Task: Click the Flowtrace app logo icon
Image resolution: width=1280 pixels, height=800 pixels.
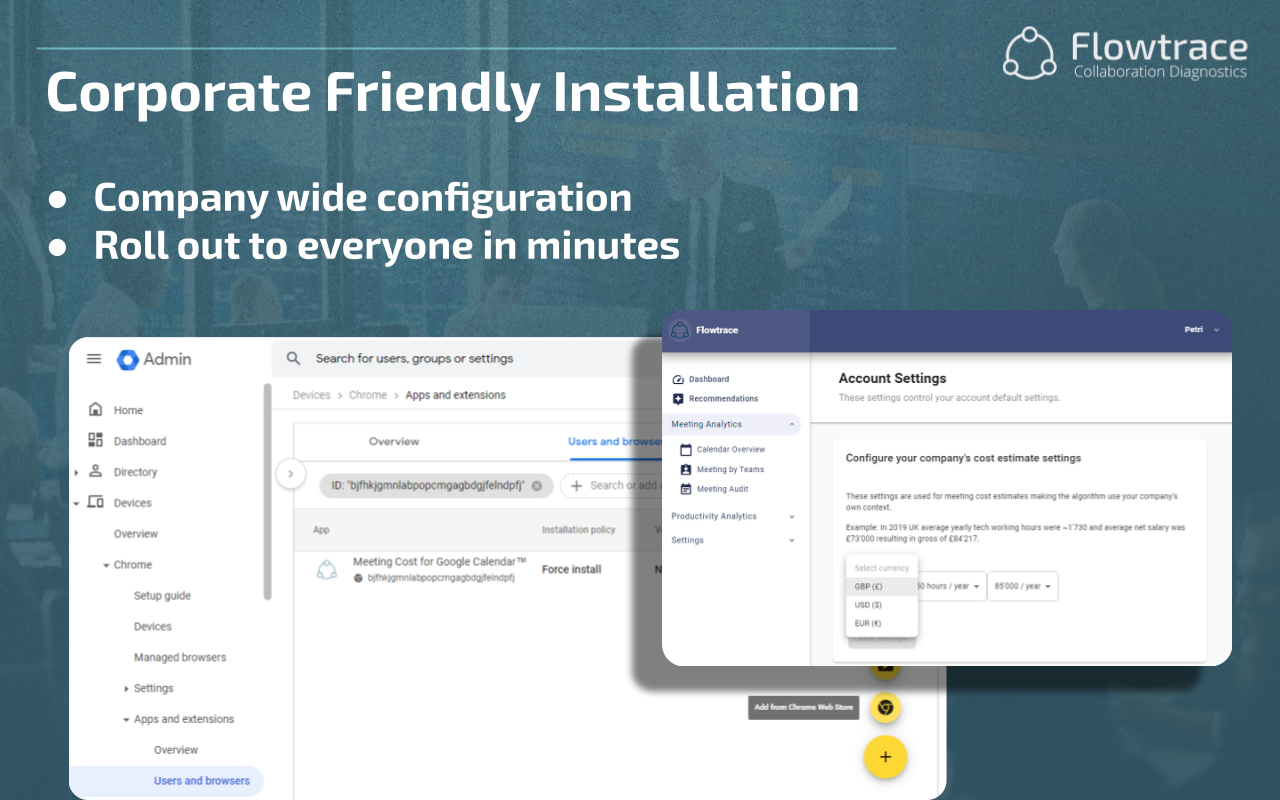Action: click(680, 330)
